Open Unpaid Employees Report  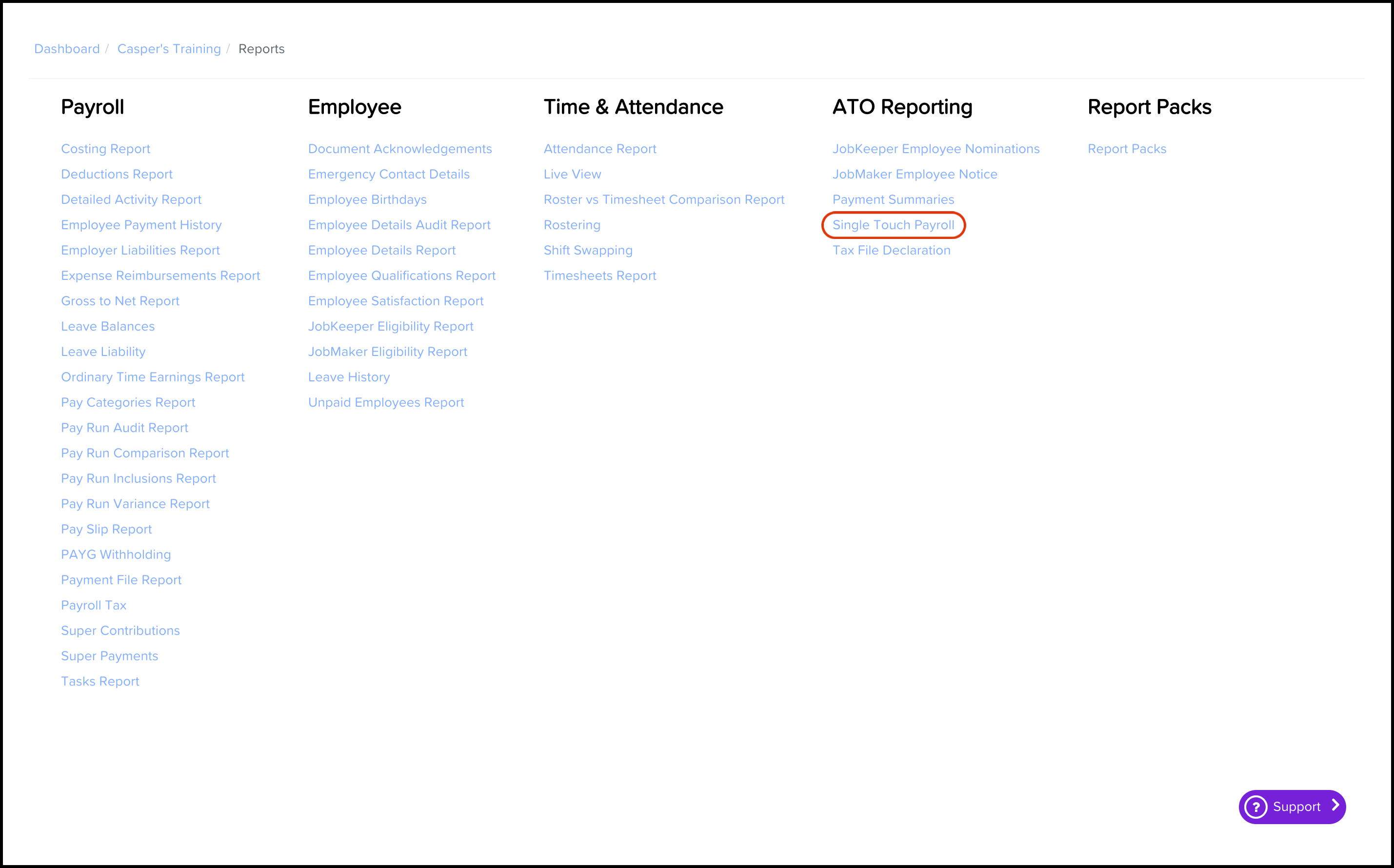pos(386,402)
